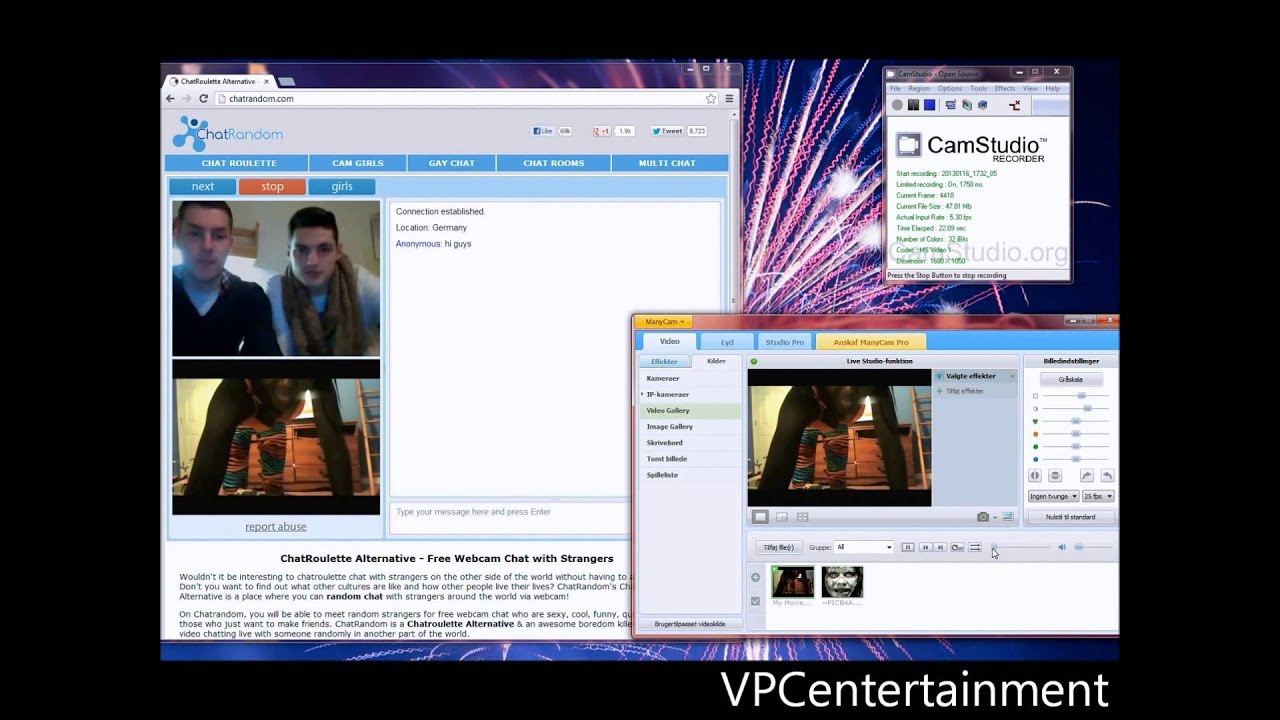Open Anskaf ManyCam Pro tab

click(871, 342)
